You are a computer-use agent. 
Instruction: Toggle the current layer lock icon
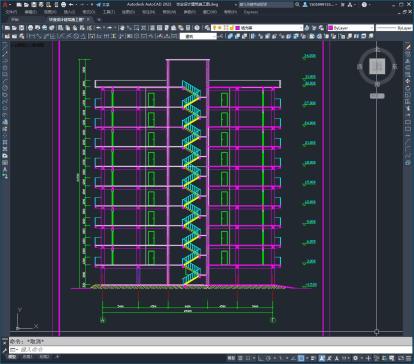click(x=231, y=28)
